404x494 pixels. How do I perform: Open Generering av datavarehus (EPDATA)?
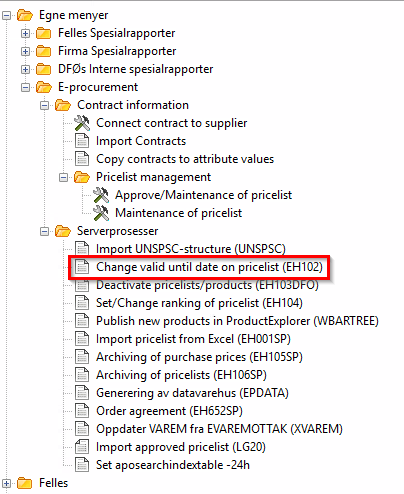point(192,393)
